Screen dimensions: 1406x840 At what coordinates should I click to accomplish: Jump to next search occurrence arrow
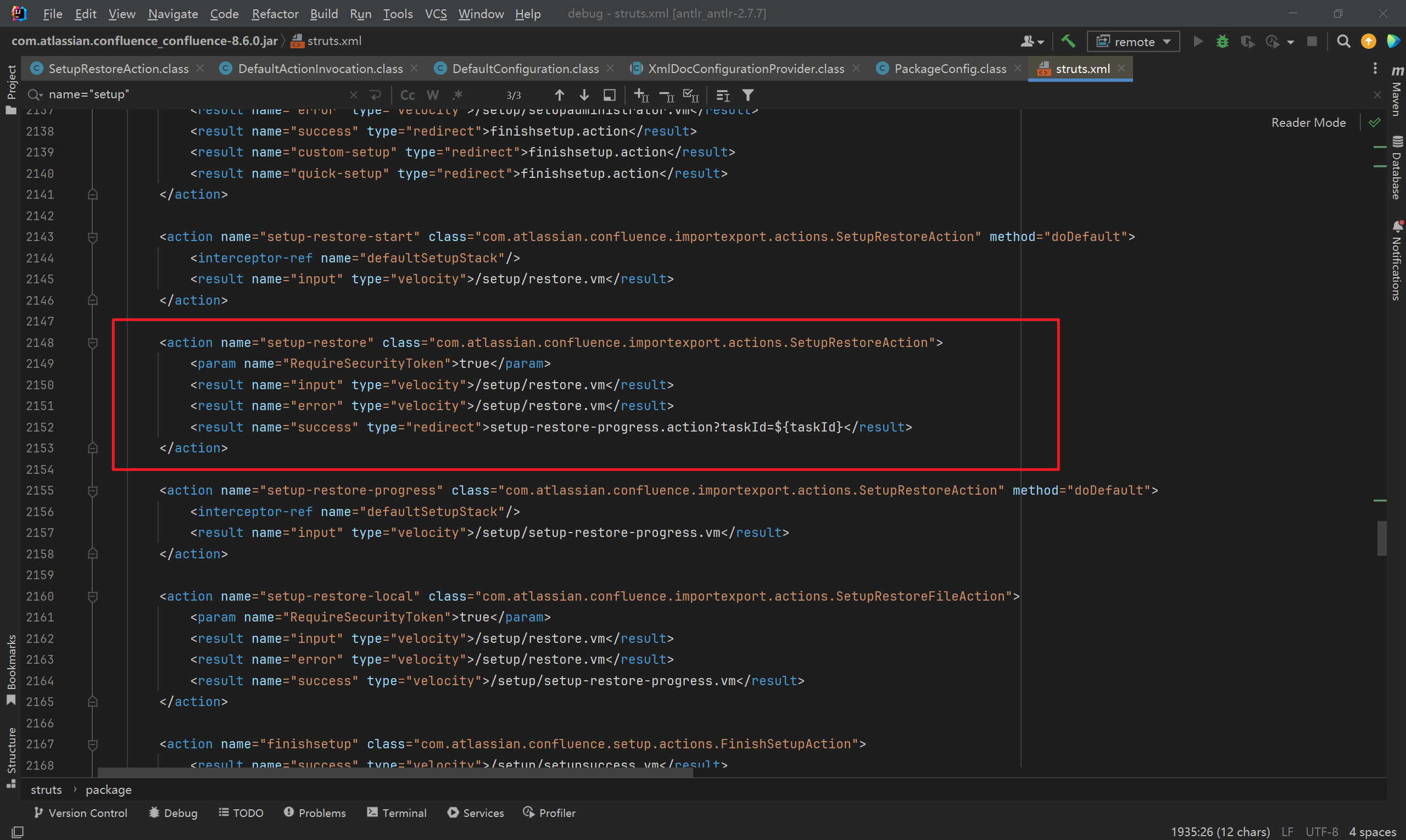pyautogui.click(x=584, y=95)
